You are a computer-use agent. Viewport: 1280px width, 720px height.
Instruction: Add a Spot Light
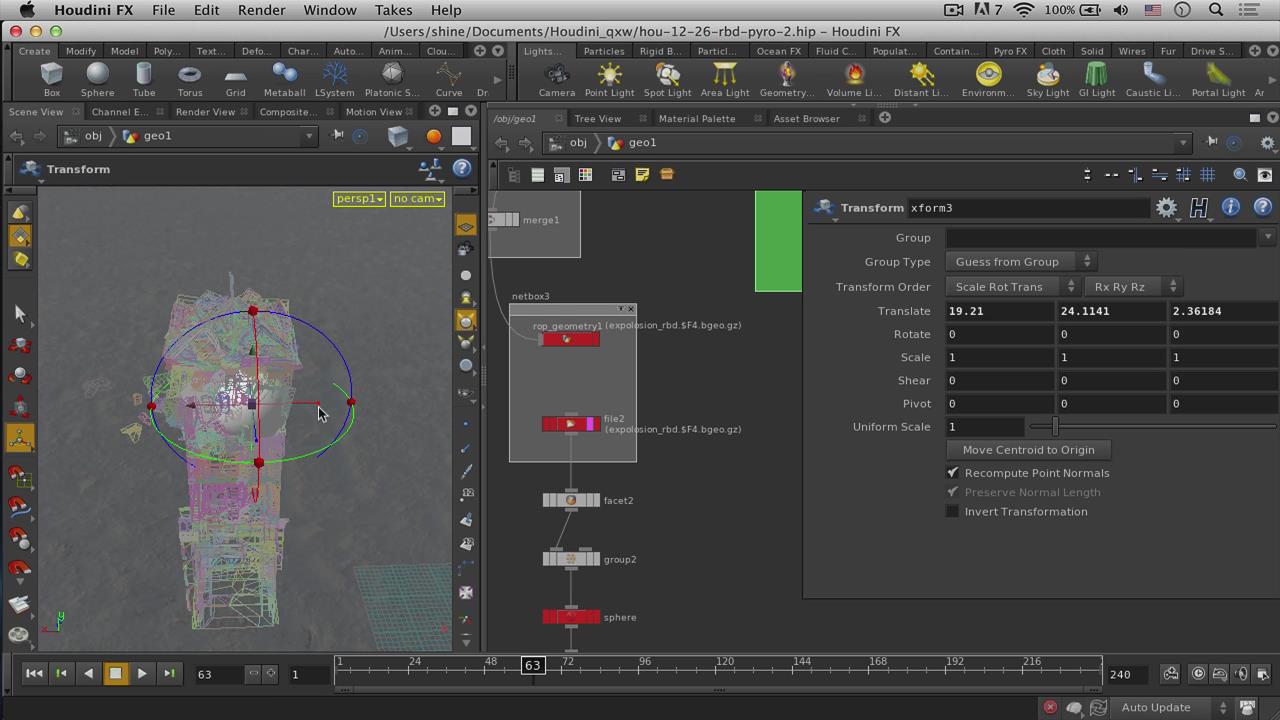pyautogui.click(x=667, y=80)
